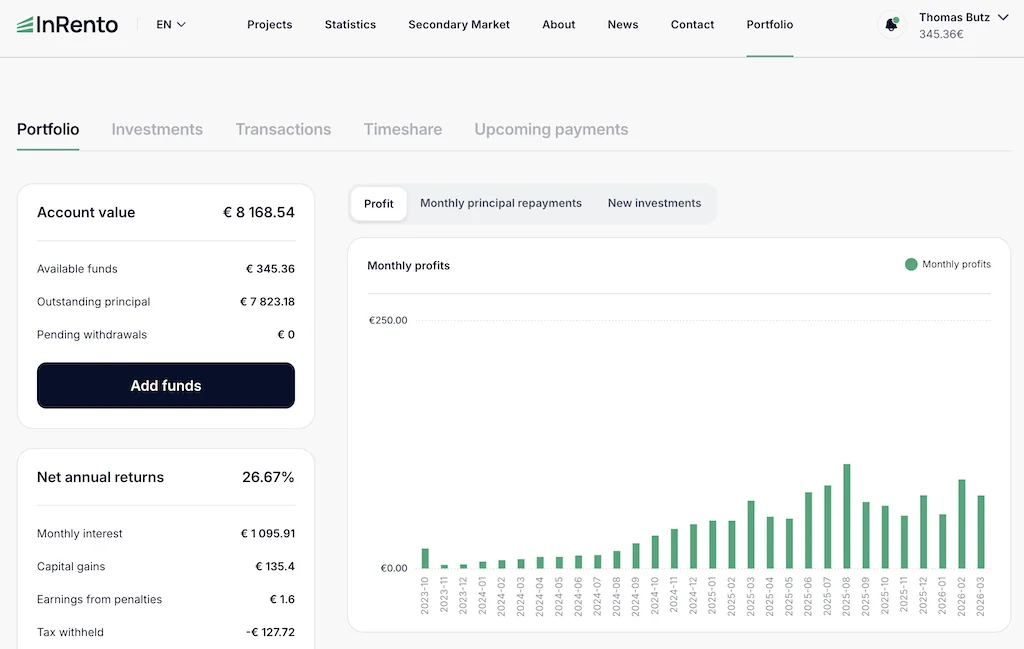Open the Statistics page
Screen dimensions: 1024x649
click(350, 25)
